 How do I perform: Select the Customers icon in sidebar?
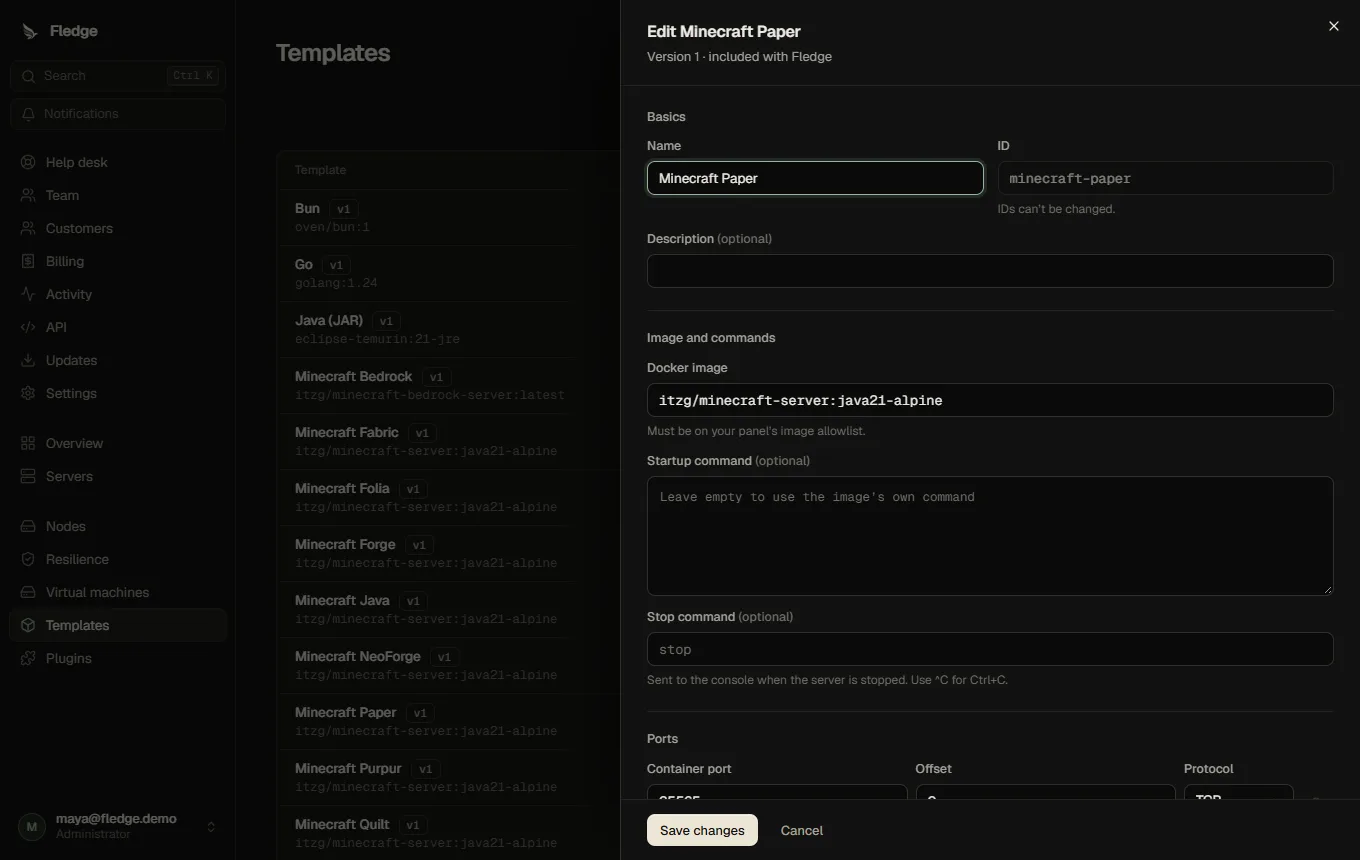[x=28, y=228]
